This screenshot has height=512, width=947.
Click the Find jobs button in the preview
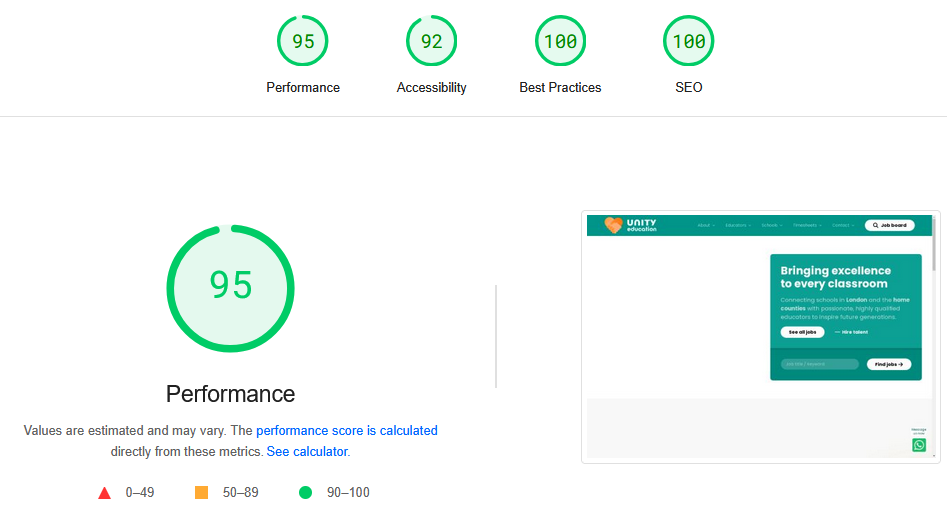point(888,365)
